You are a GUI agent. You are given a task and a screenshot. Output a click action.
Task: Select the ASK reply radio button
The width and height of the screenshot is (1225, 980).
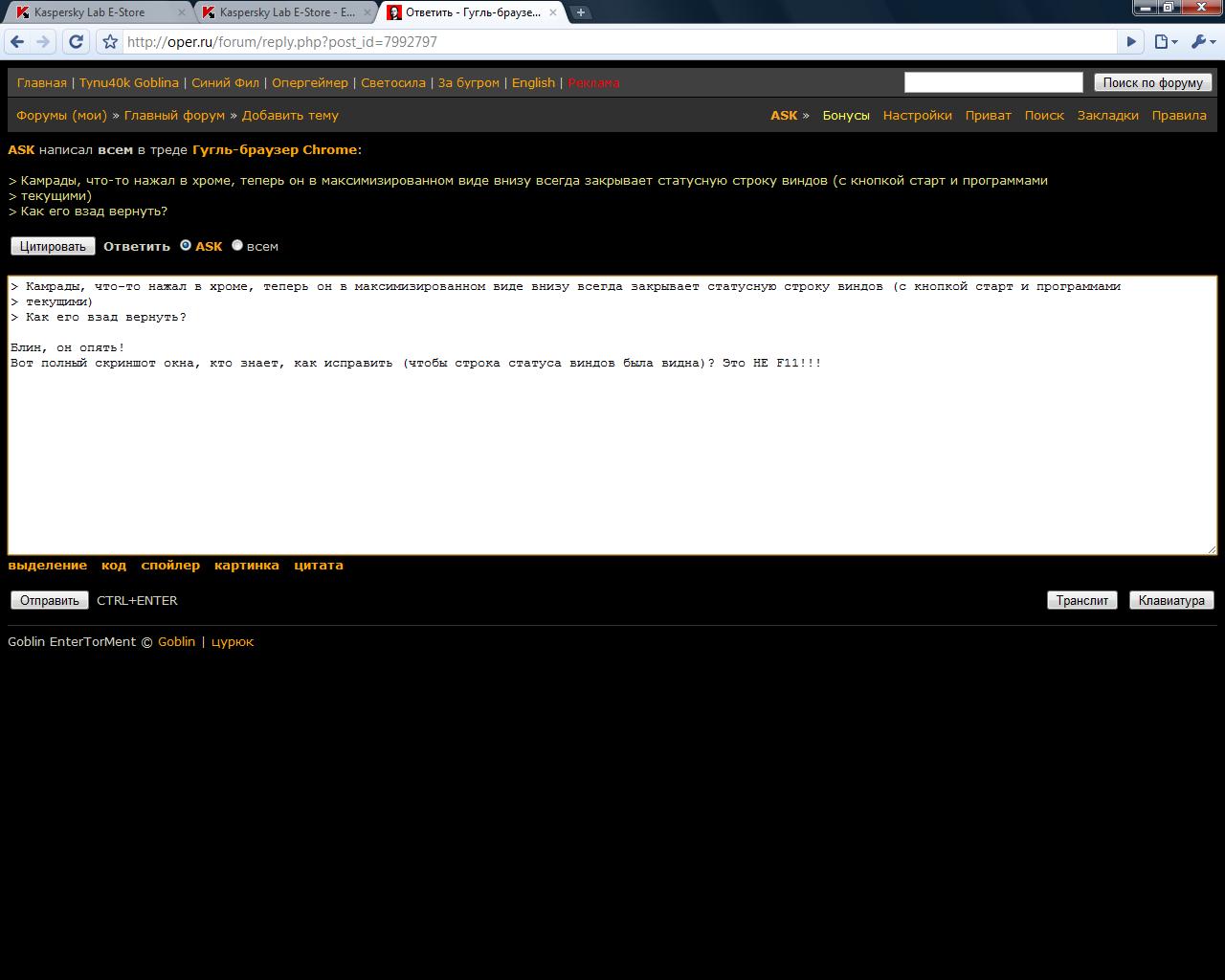tap(186, 245)
